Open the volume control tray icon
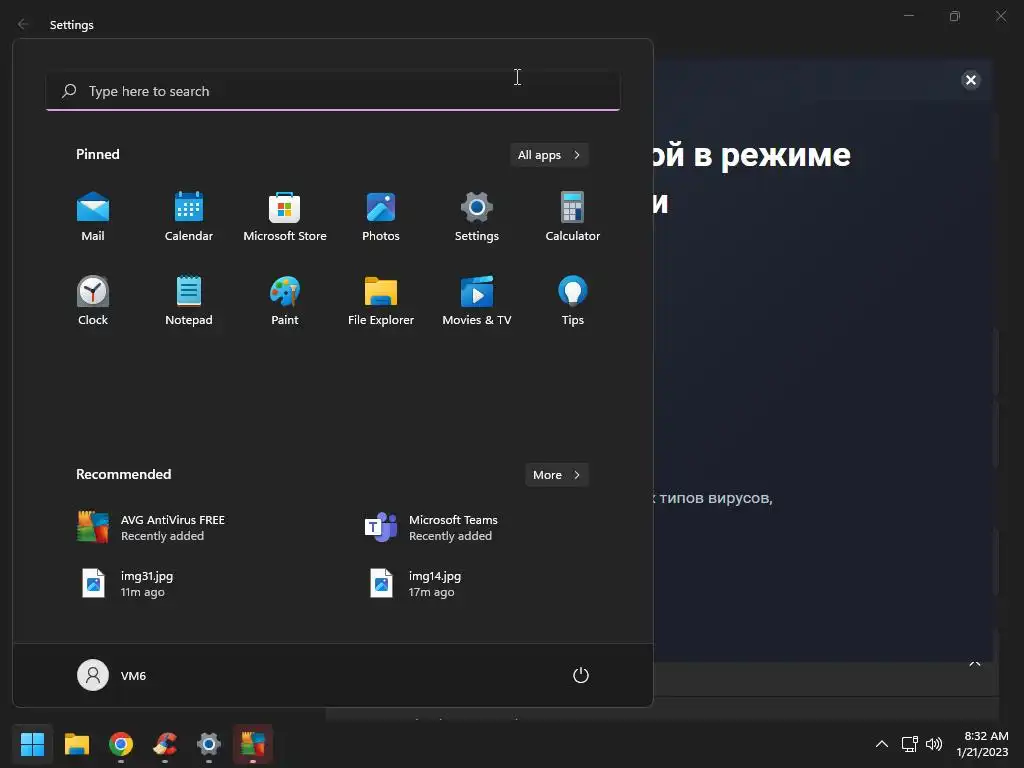Screen dimensions: 1024x768 pyautogui.click(x=934, y=744)
